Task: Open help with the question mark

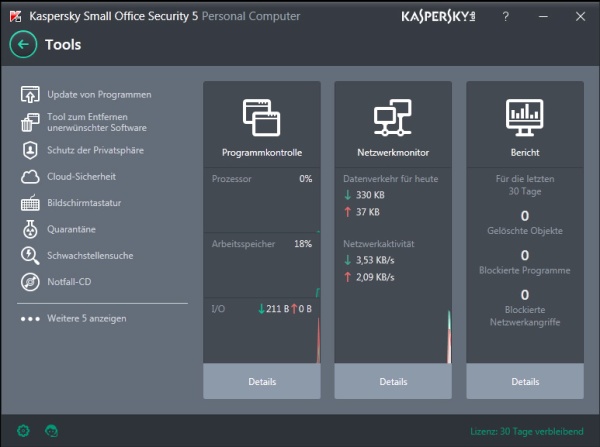Action: point(505,16)
